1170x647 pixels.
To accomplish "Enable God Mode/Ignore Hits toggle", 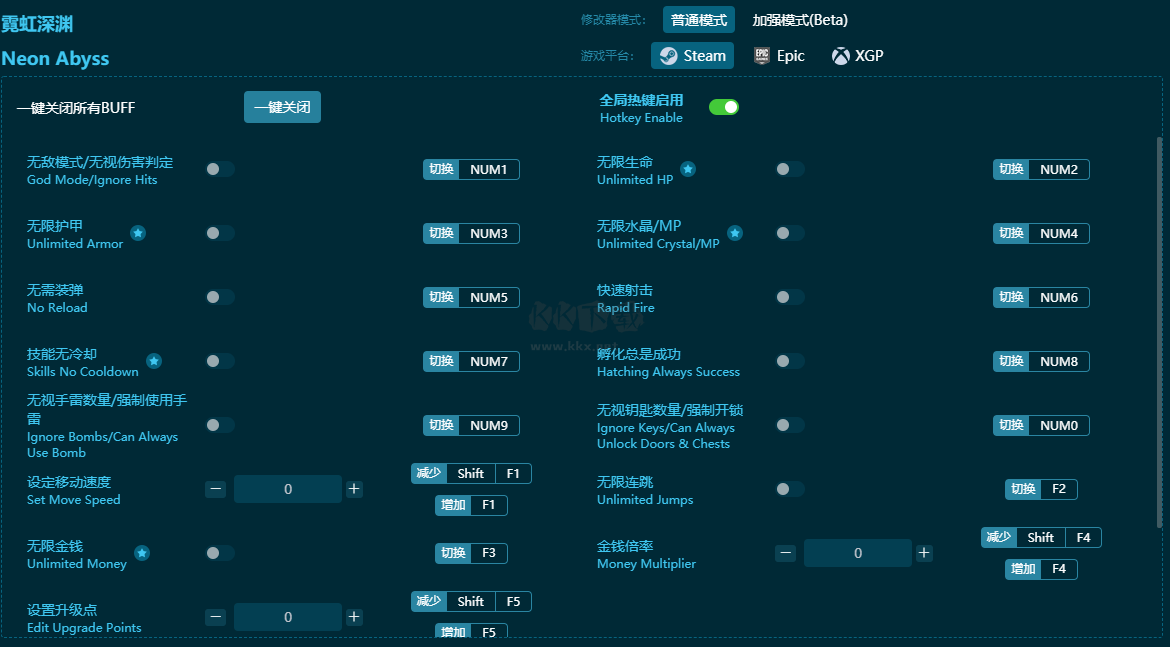I will [x=220, y=169].
